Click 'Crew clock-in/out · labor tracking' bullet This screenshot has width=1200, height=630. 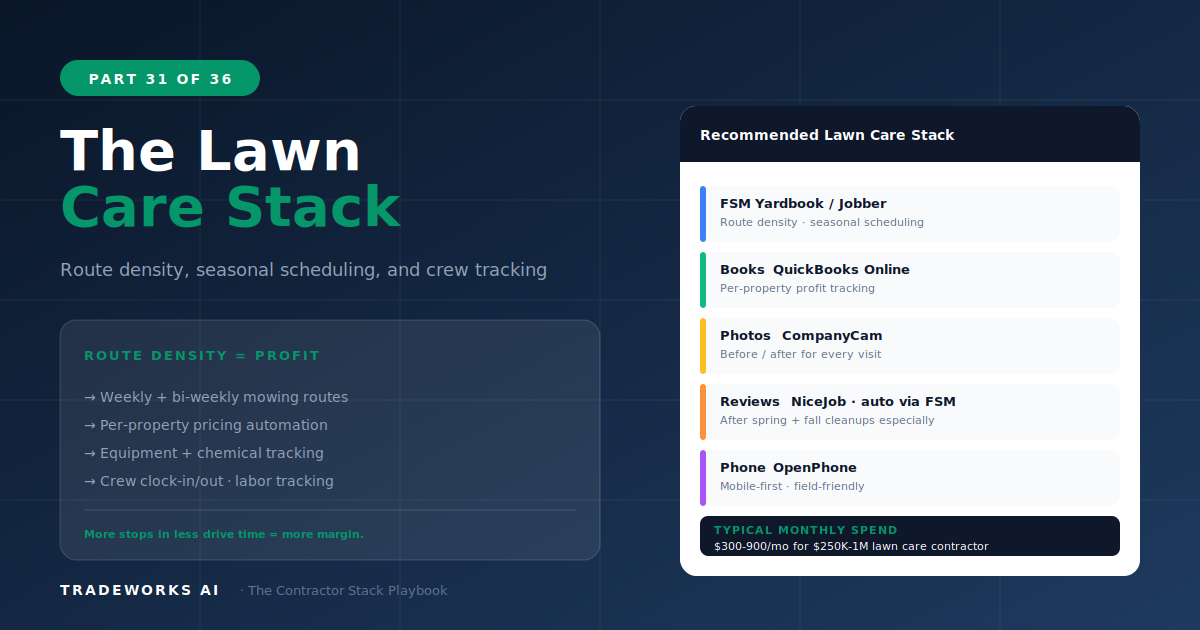[x=209, y=481]
